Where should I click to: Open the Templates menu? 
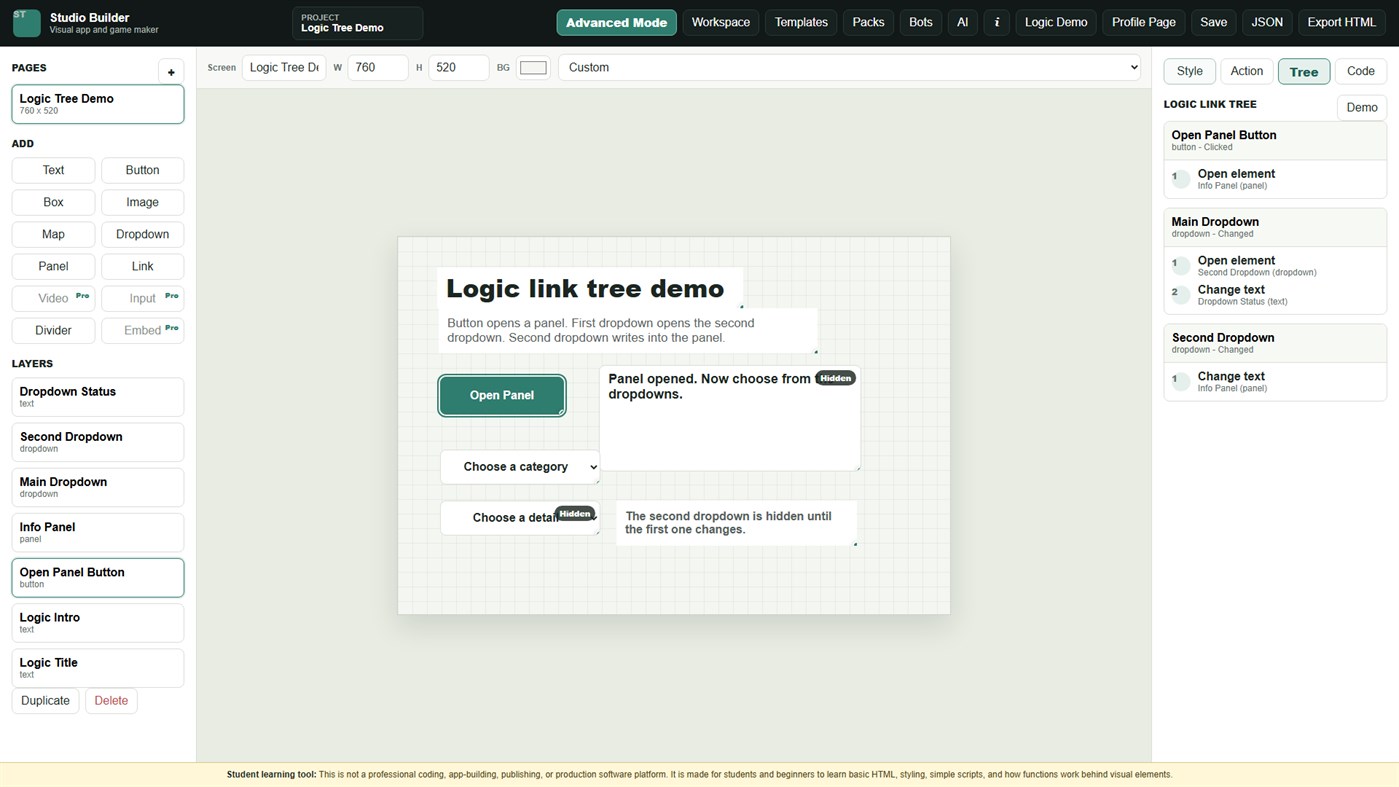pyautogui.click(x=801, y=22)
